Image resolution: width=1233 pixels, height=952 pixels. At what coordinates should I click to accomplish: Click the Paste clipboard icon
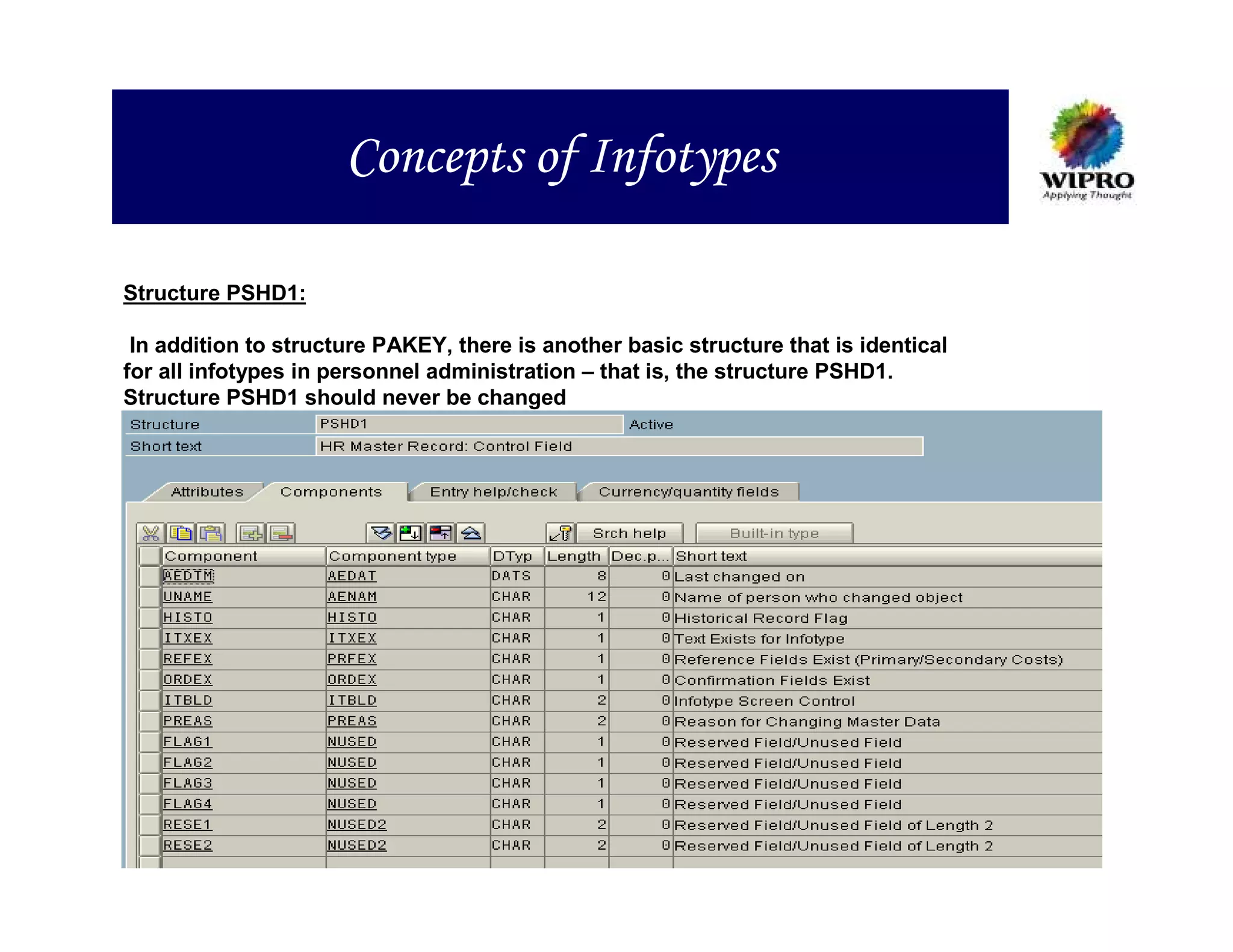click(211, 533)
